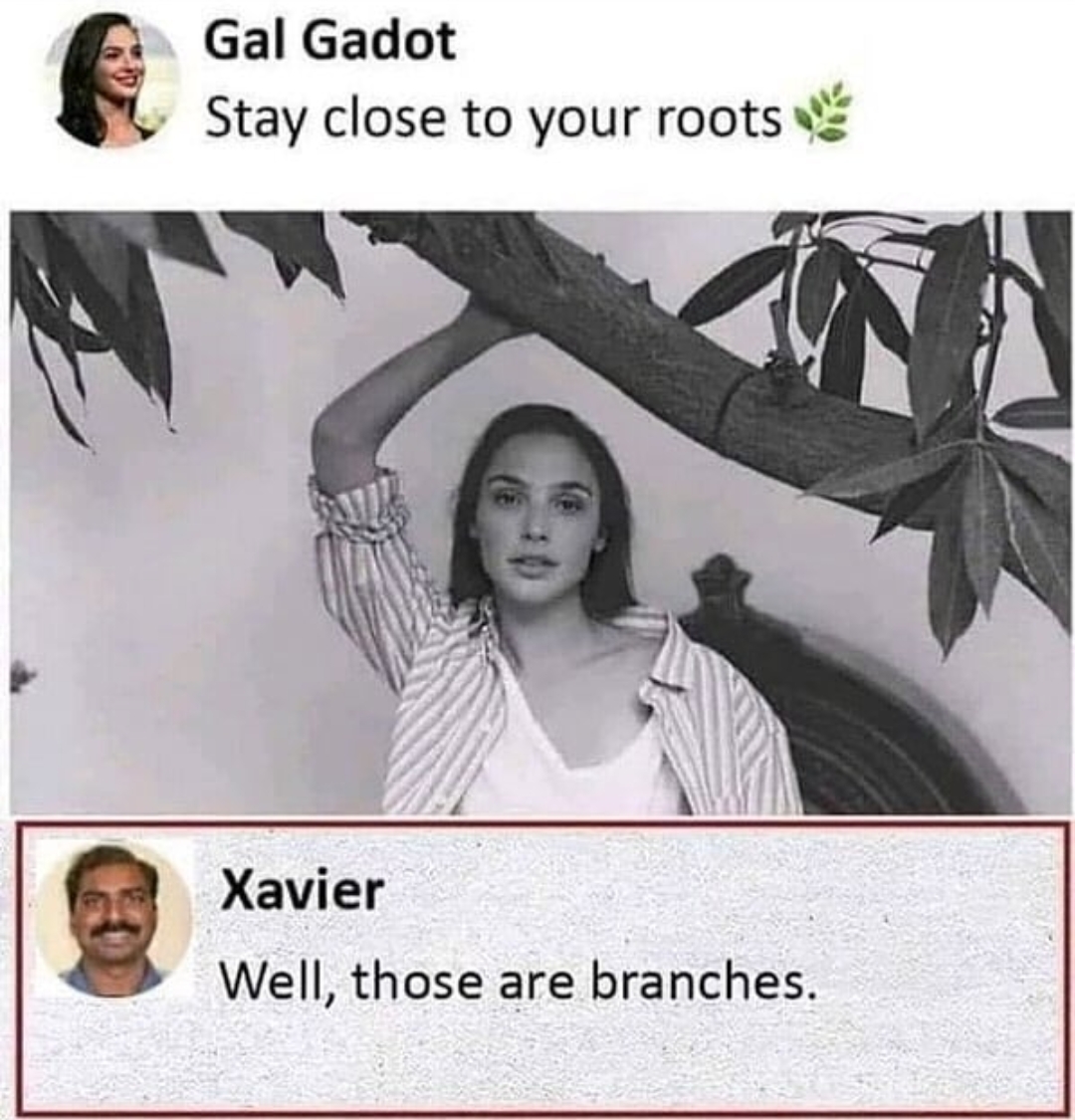Click the "Xavier" commenter name
This screenshot has width=1075, height=1120.
tap(303, 890)
